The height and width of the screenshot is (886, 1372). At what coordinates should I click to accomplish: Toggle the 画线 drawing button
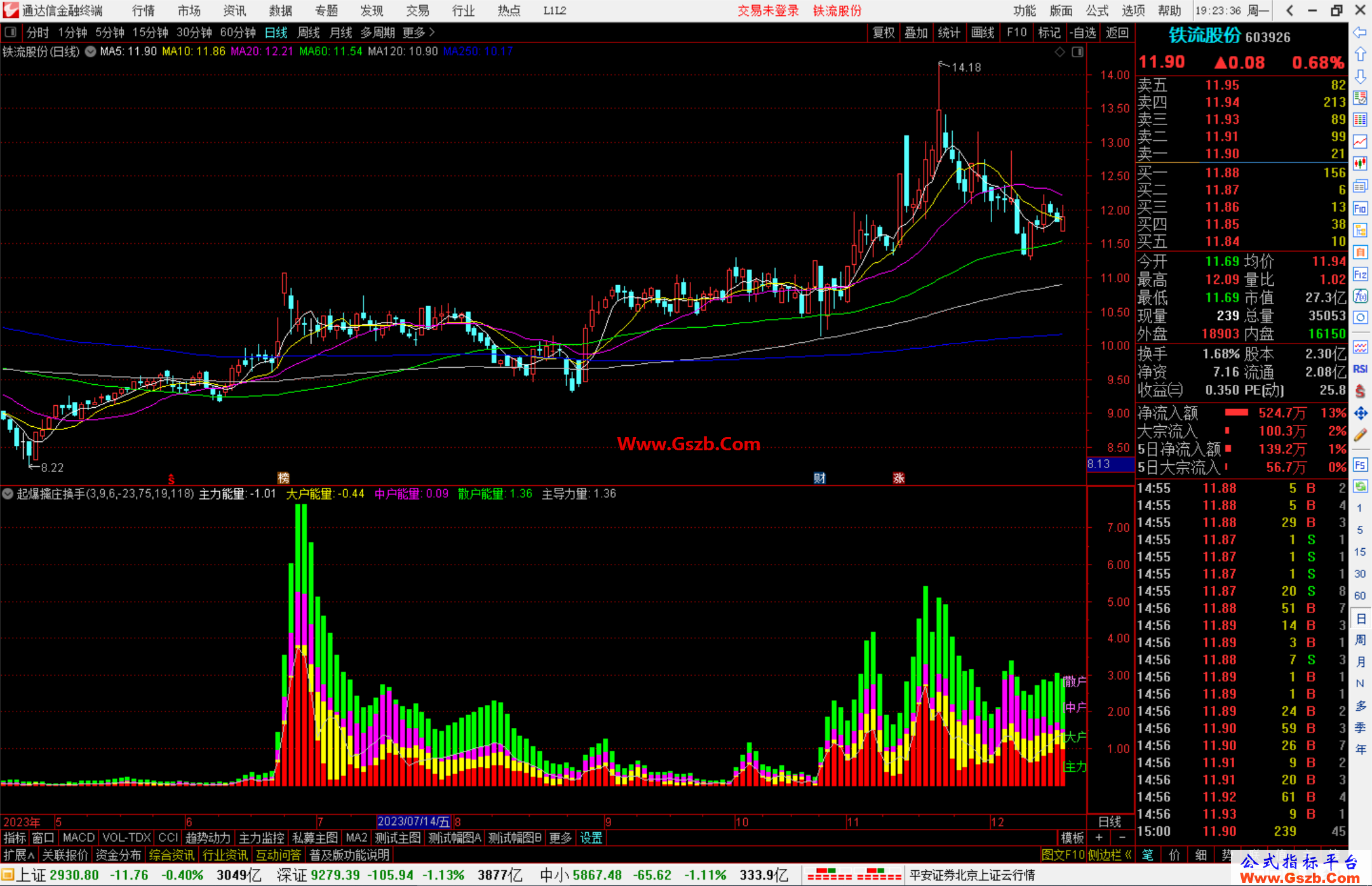tap(983, 32)
